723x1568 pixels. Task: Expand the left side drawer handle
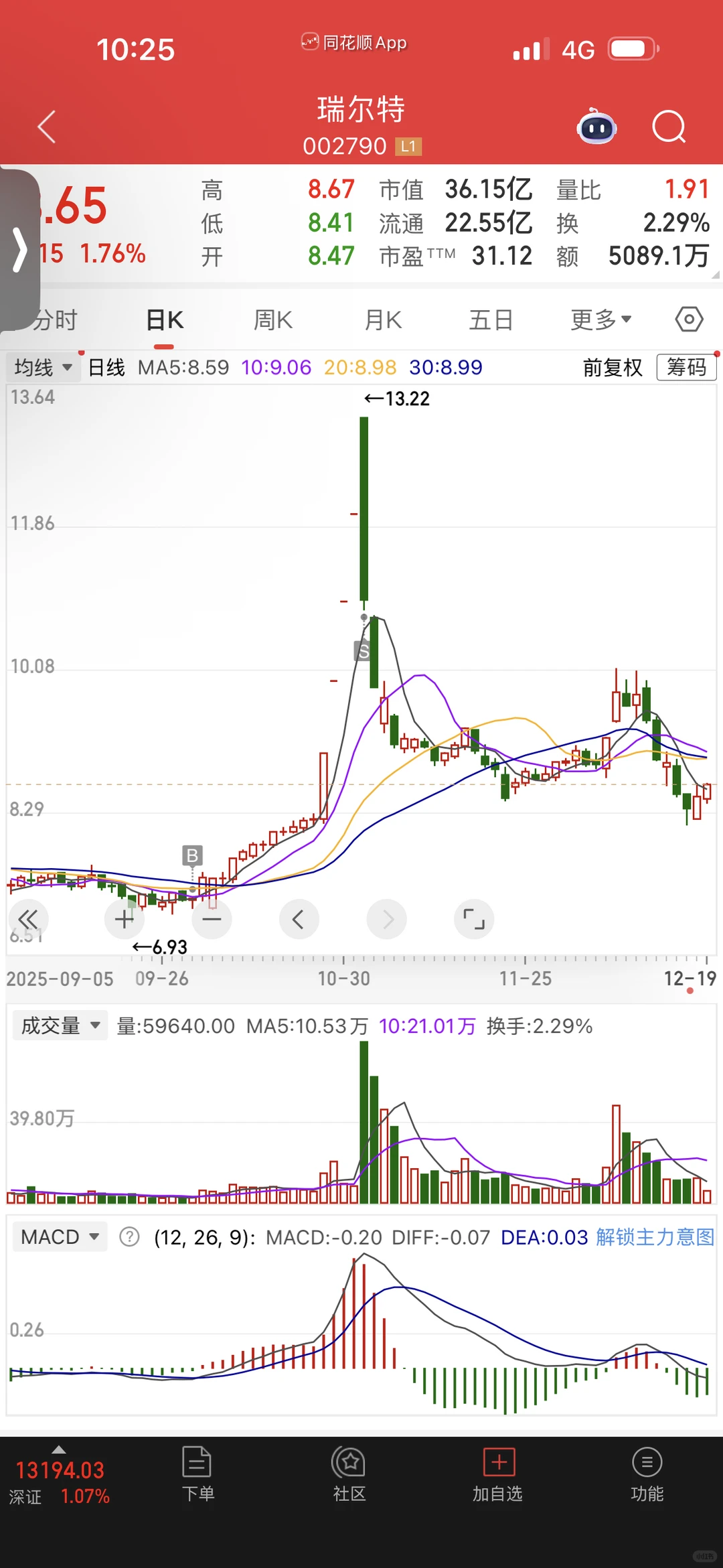click(x=19, y=250)
